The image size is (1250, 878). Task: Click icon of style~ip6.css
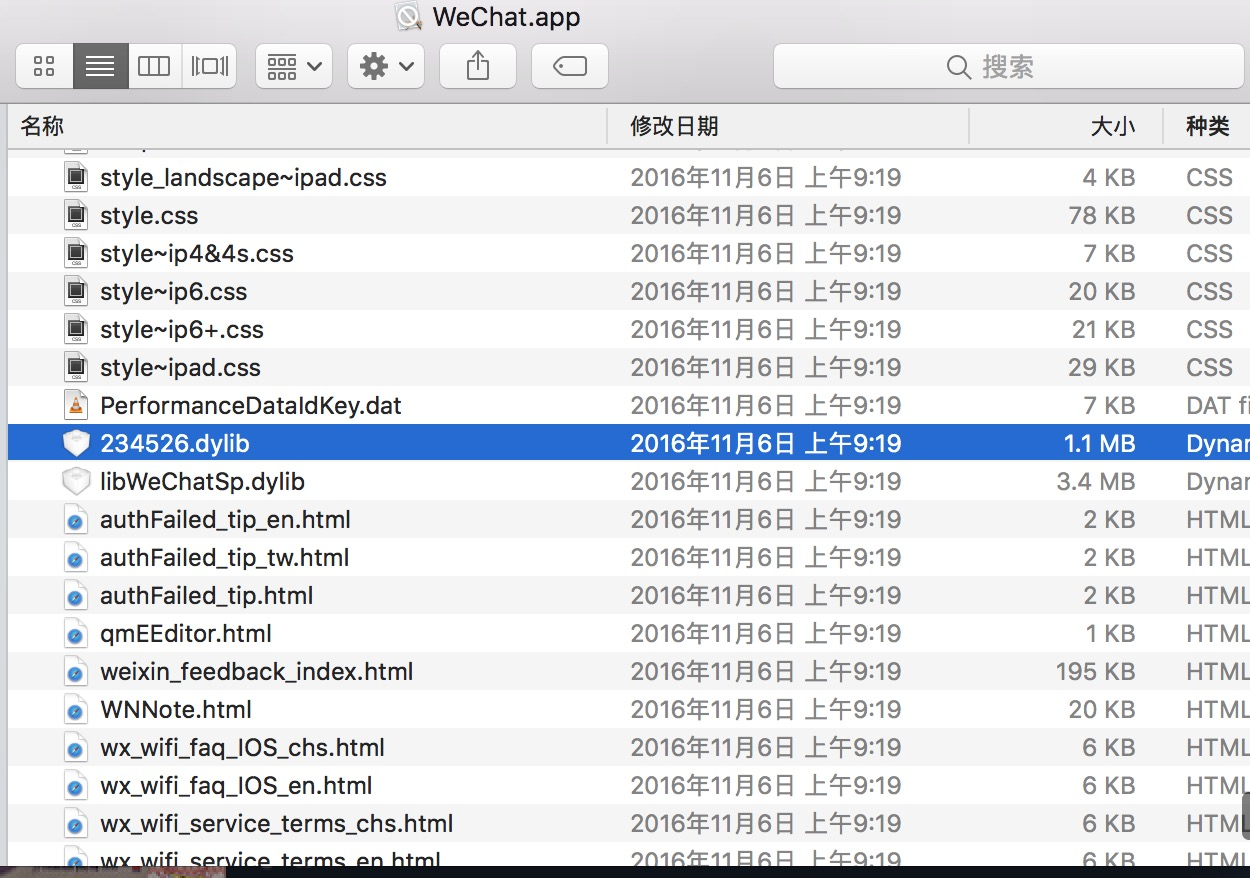[76, 292]
